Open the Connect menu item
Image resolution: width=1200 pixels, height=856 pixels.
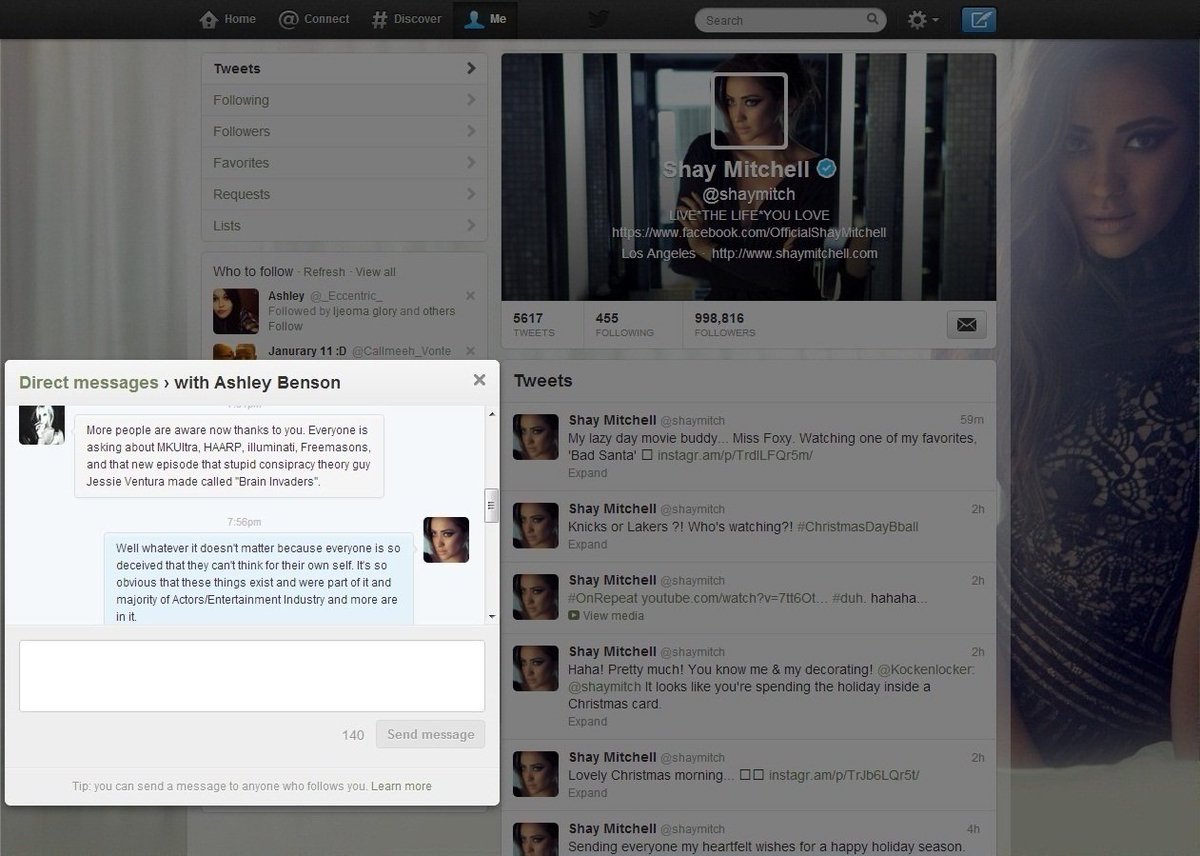coord(314,18)
